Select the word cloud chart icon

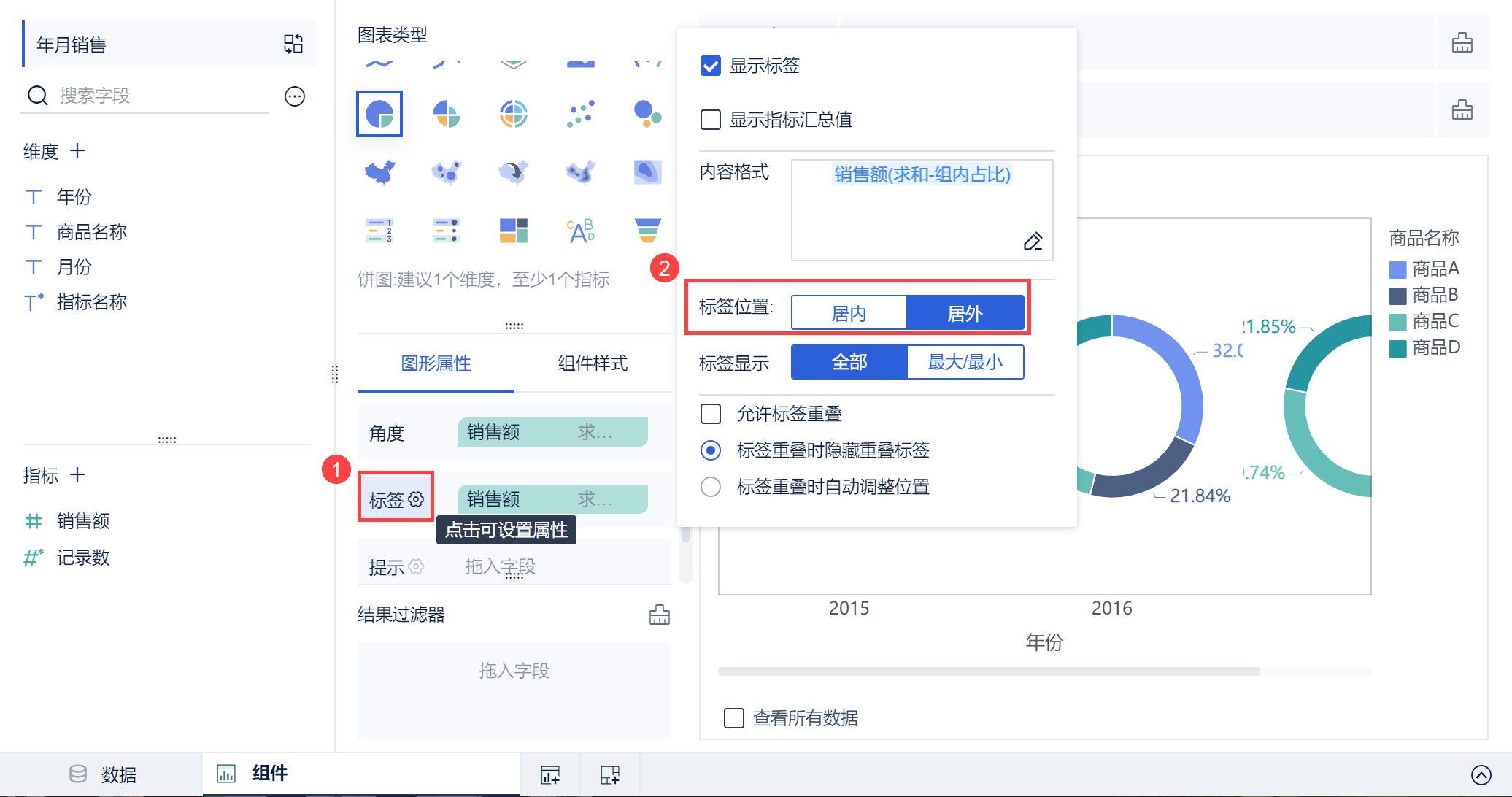(x=581, y=231)
